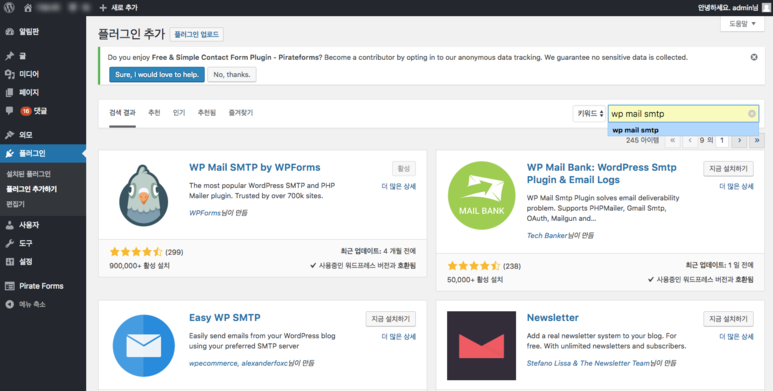773x391 pixels.
Task: Install WP Mail Bank with 지금 설치하기
Action: click(728, 169)
